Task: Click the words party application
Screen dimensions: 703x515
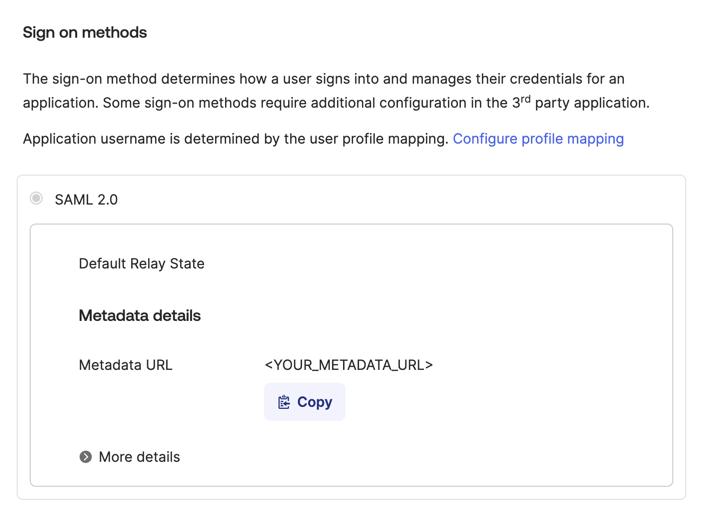Action: pyautogui.click(x=592, y=103)
